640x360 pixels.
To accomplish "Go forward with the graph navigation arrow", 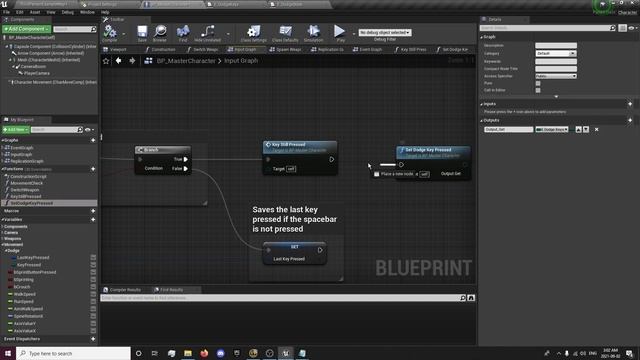I will (132, 61).
